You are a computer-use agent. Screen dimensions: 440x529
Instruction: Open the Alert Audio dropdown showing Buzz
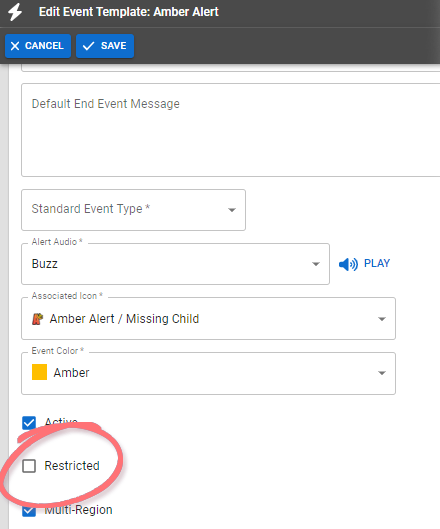[175, 264]
